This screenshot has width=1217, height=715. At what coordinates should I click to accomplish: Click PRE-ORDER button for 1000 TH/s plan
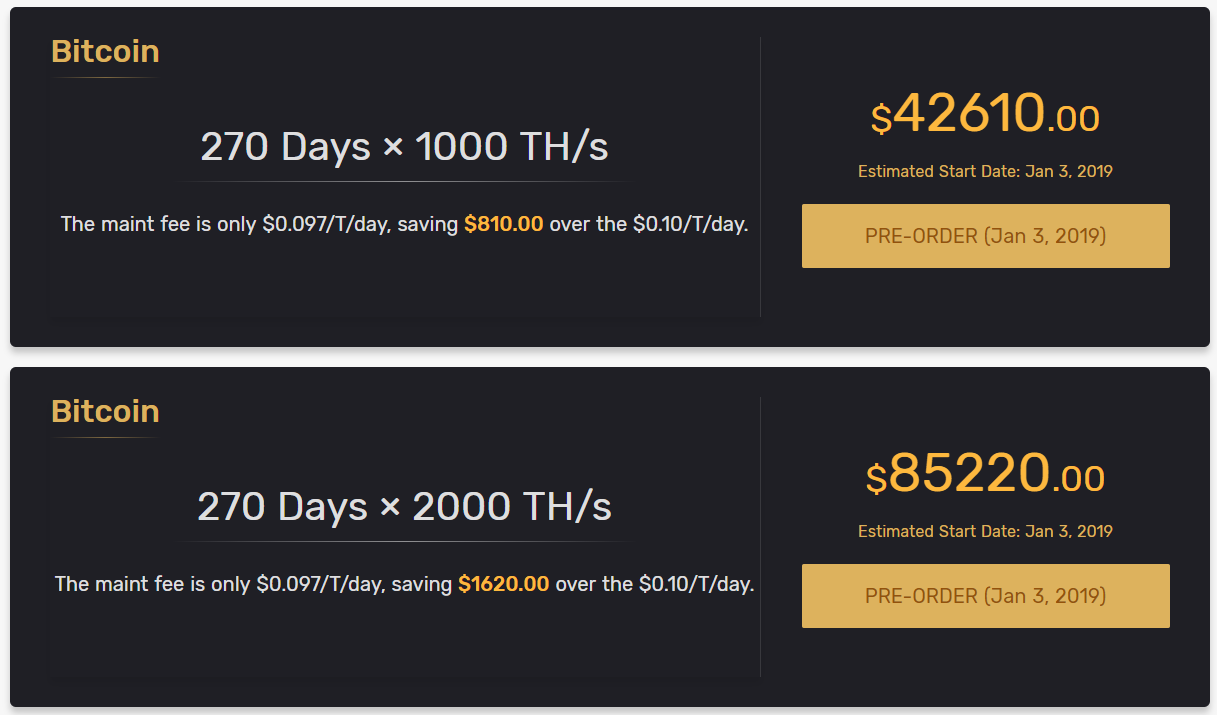(x=985, y=236)
